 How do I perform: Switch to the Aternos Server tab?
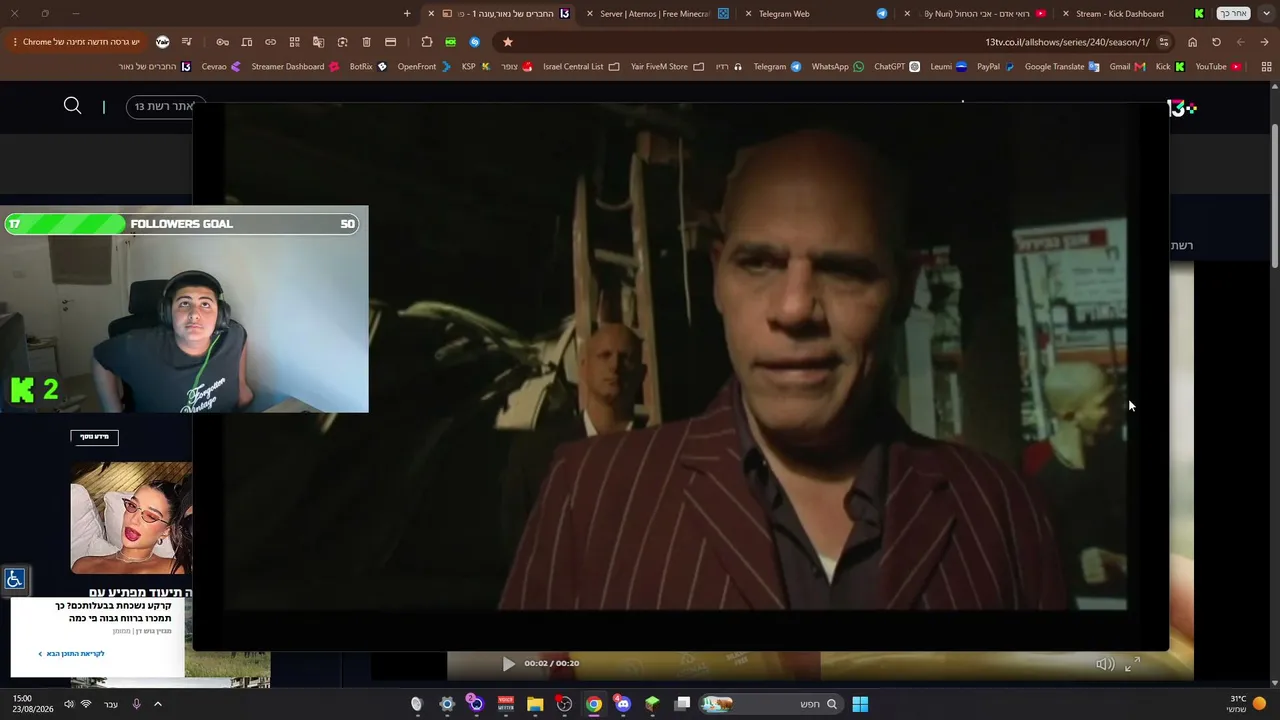(657, 14)
